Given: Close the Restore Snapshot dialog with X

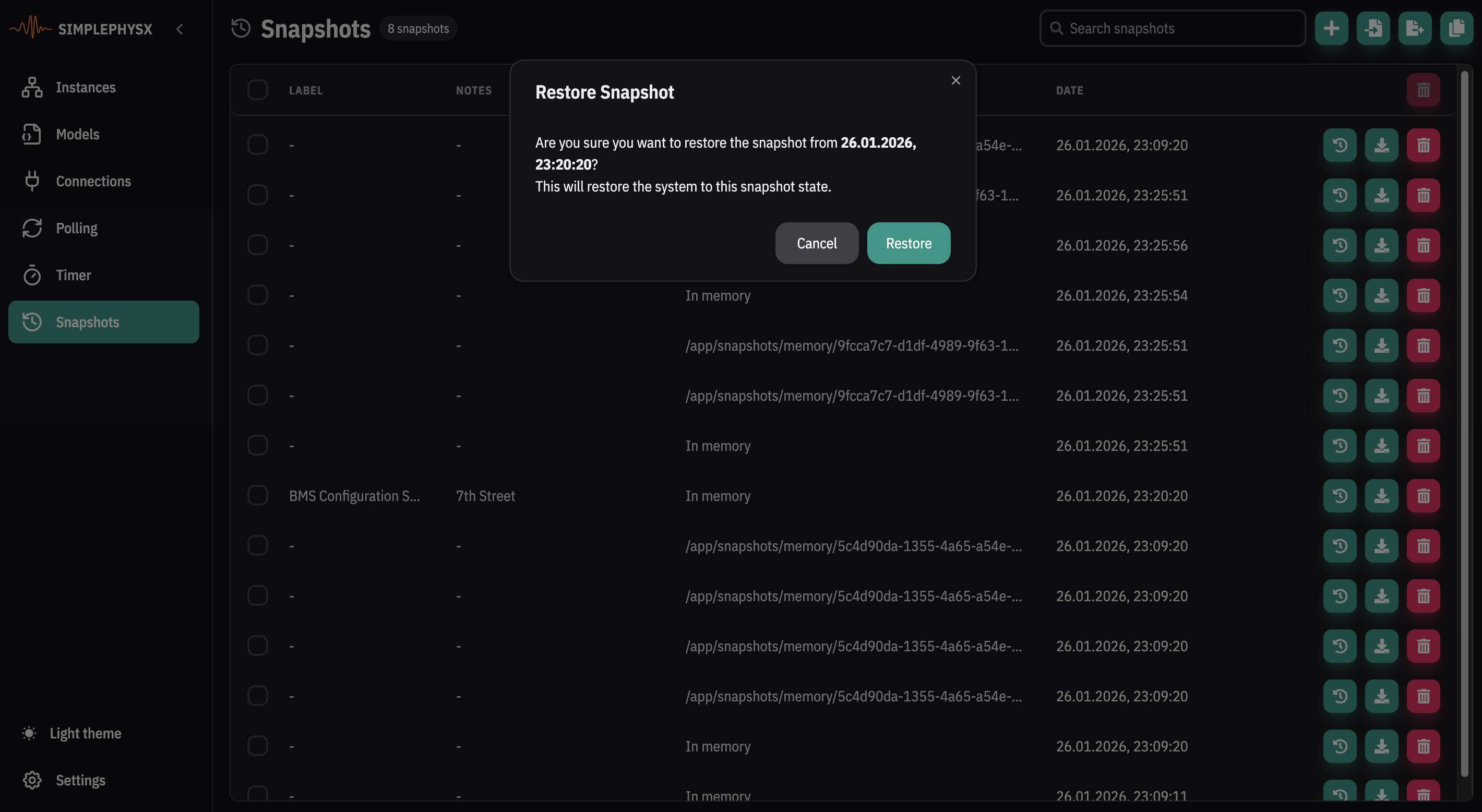Looking at the screenshot, I should pyautogui.click(x=955, y=80).
